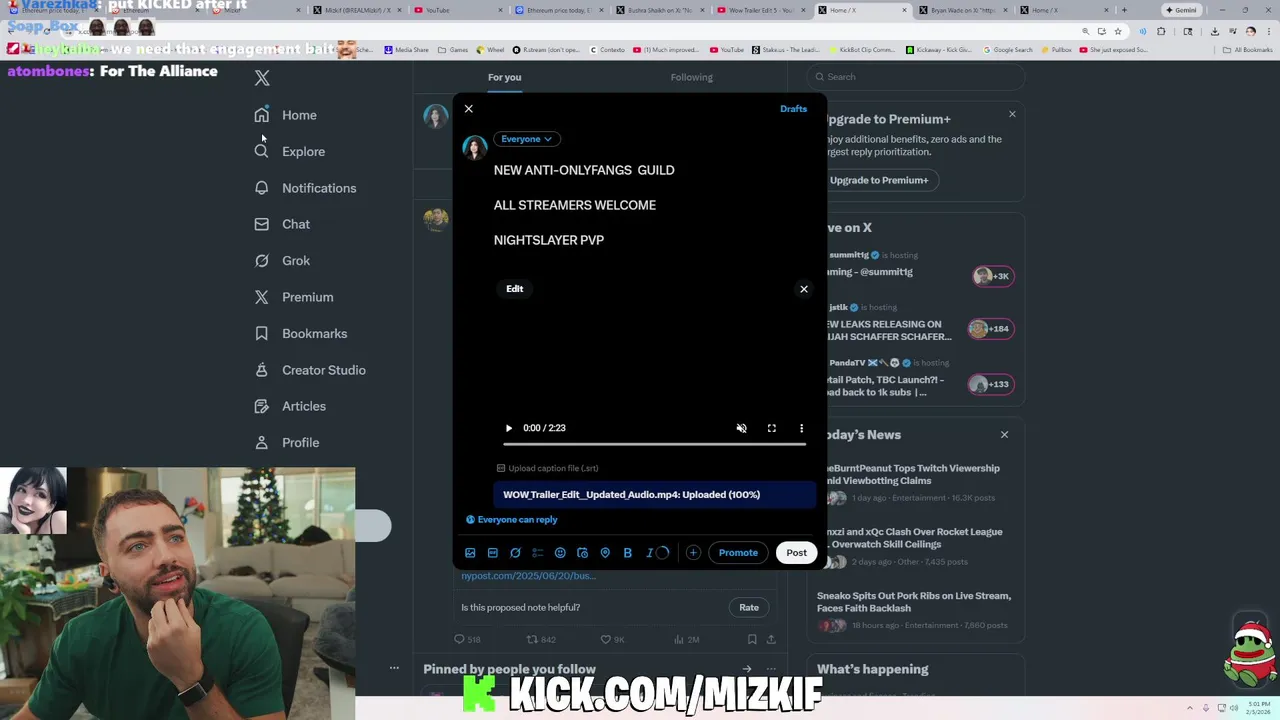Add media image to post
The width and height of the screenshot is (1280, 720).
470,553
